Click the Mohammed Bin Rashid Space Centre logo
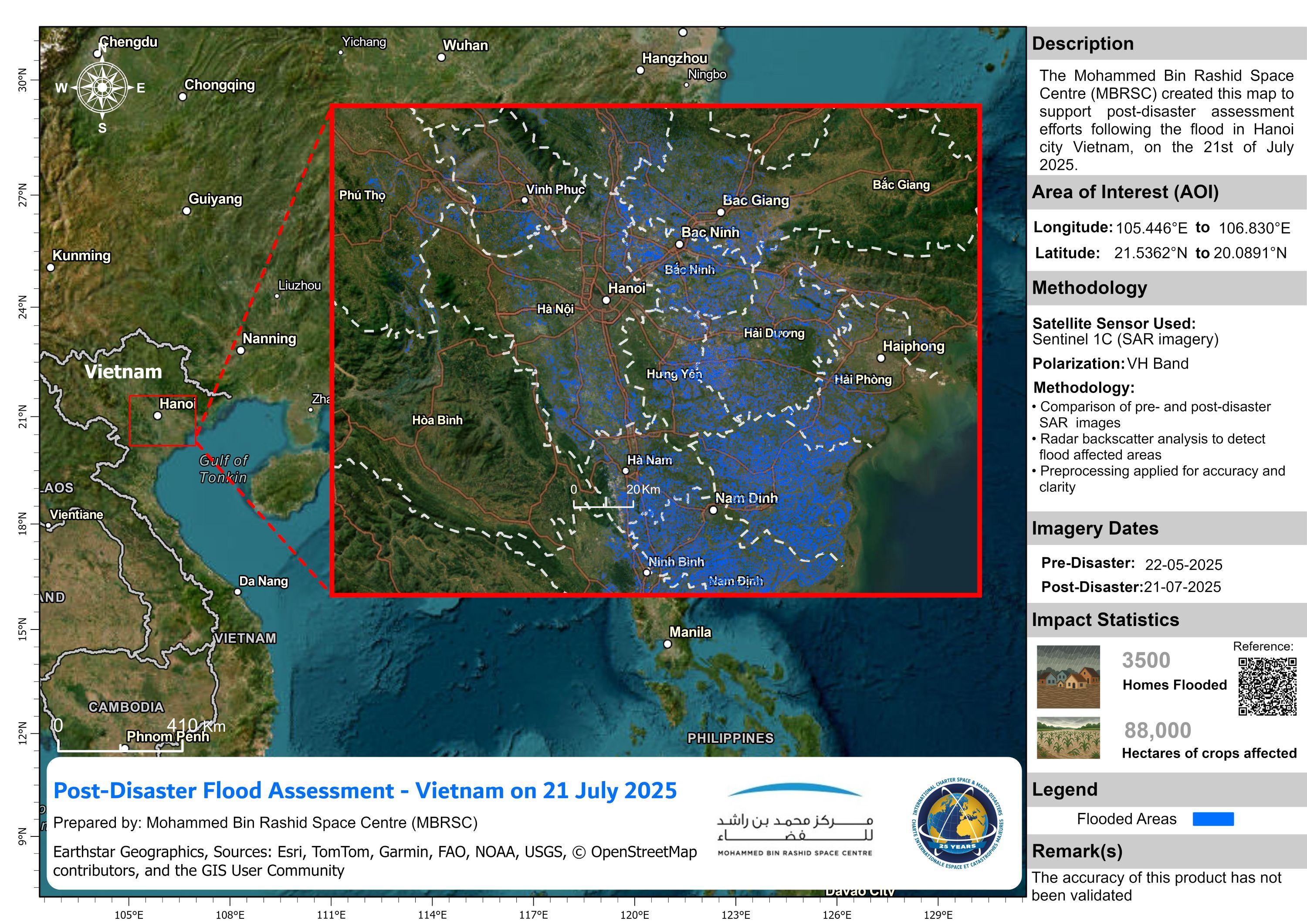The height and width of the screenshot is (924, 1307). (x=795, y=820)
